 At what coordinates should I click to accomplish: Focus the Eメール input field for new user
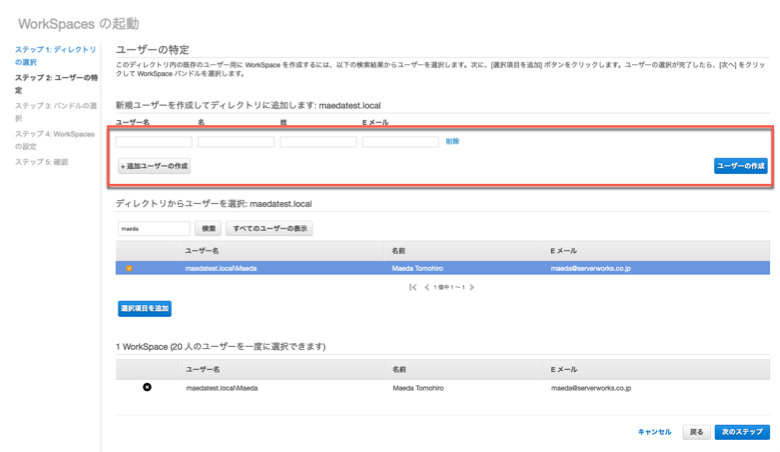coord(400,142)
